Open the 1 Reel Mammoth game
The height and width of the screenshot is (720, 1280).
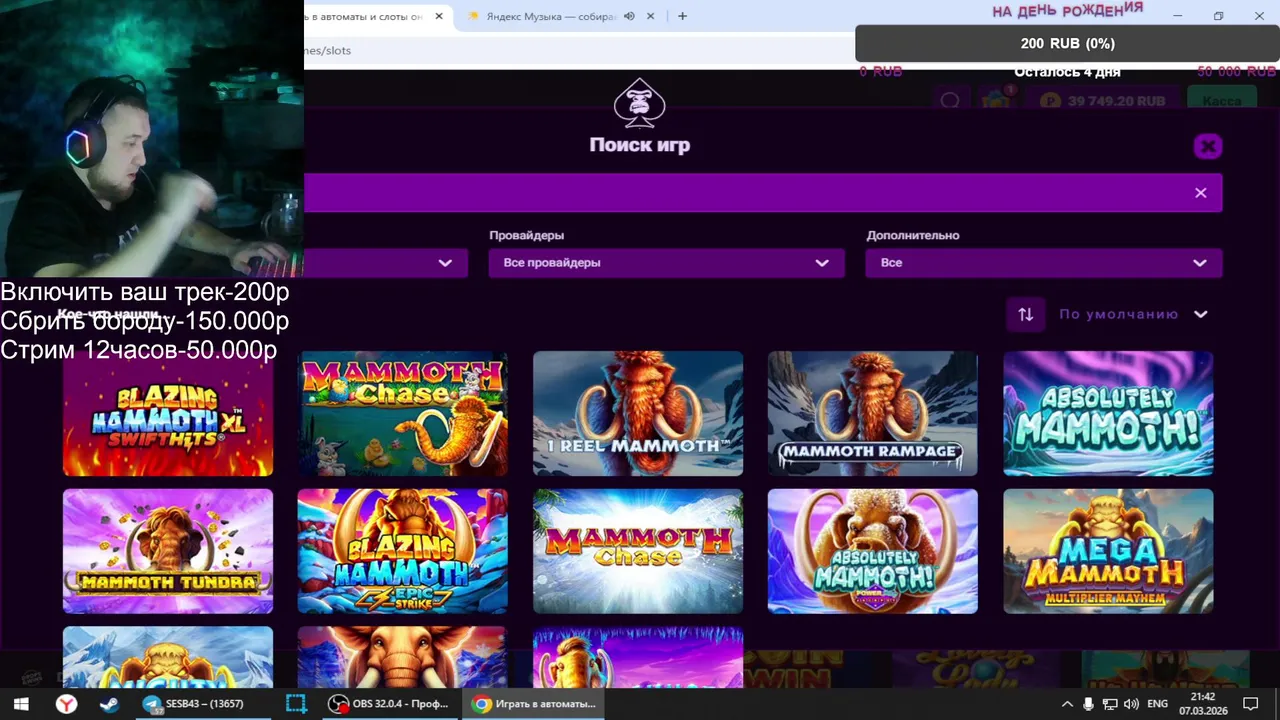[x=638, y=414]
